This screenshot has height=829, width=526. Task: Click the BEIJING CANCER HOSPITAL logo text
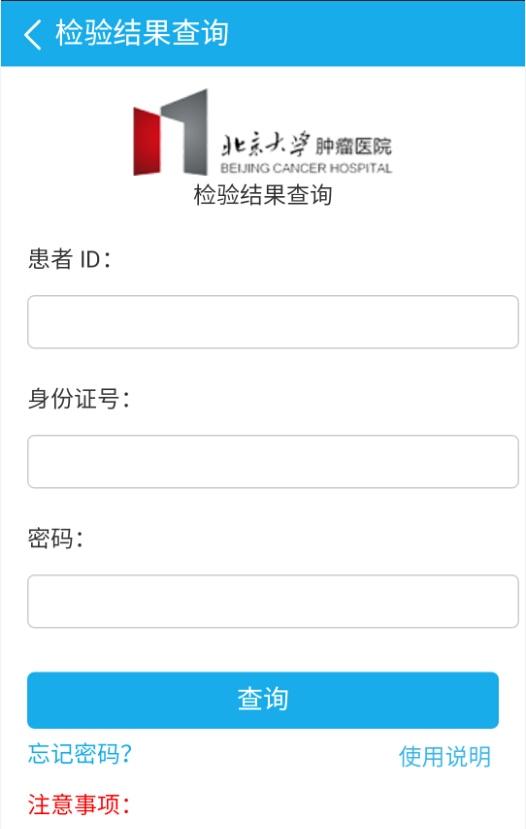coord(306,168)
